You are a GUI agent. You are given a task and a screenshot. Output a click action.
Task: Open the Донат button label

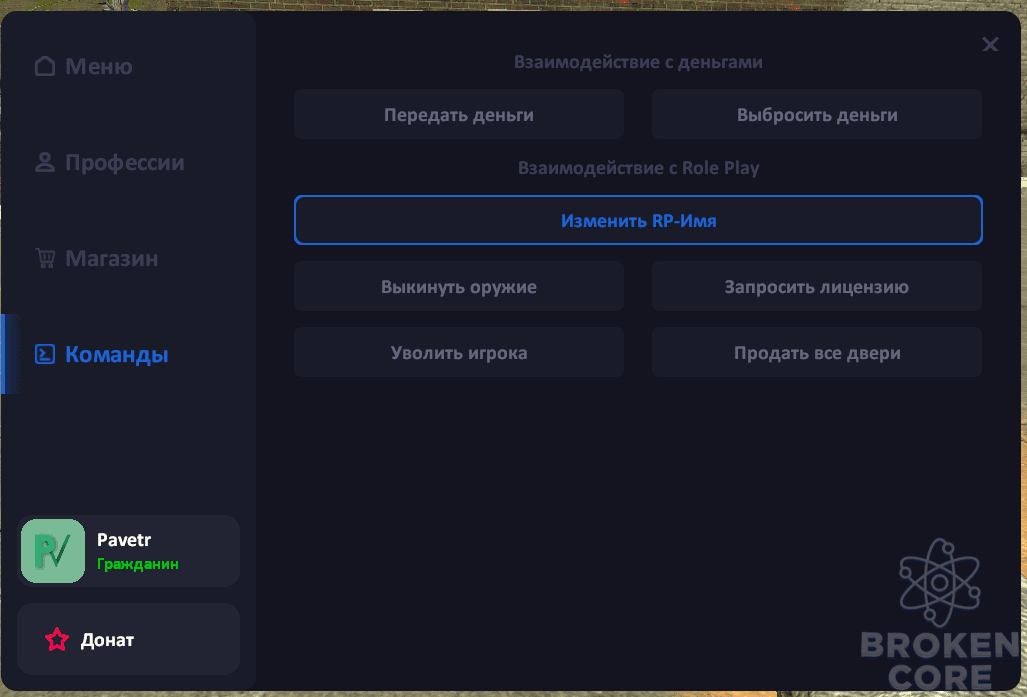point(107,640)
